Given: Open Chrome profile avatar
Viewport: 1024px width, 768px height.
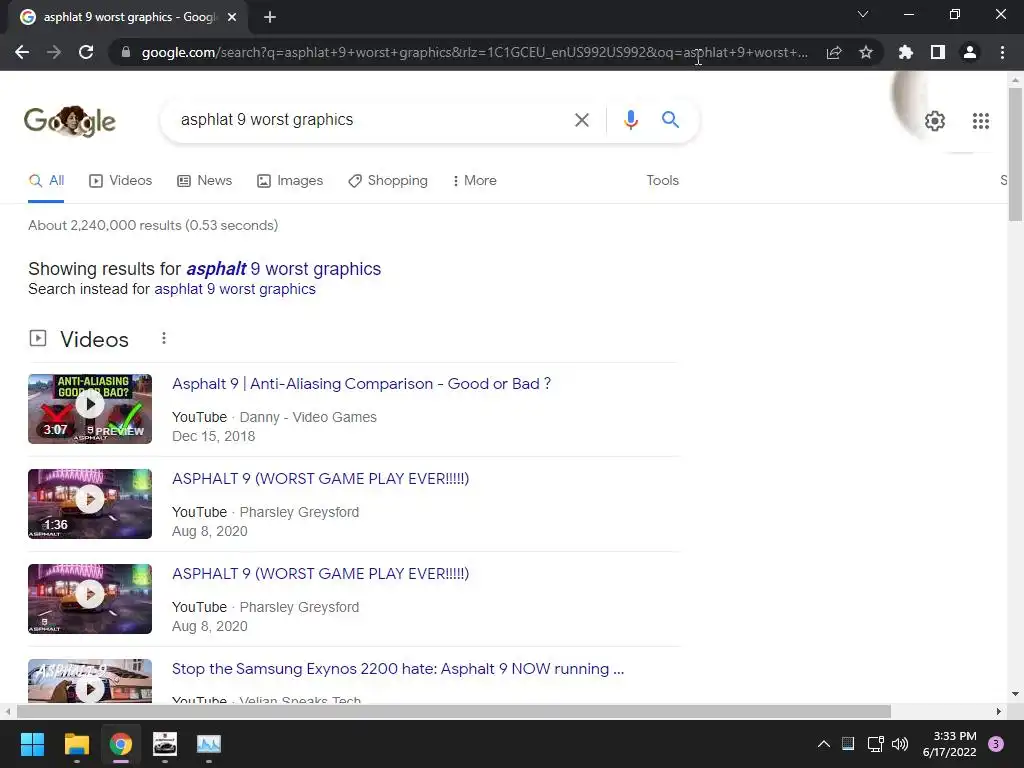Looking at the screenshot, I should tap(970, 52).
